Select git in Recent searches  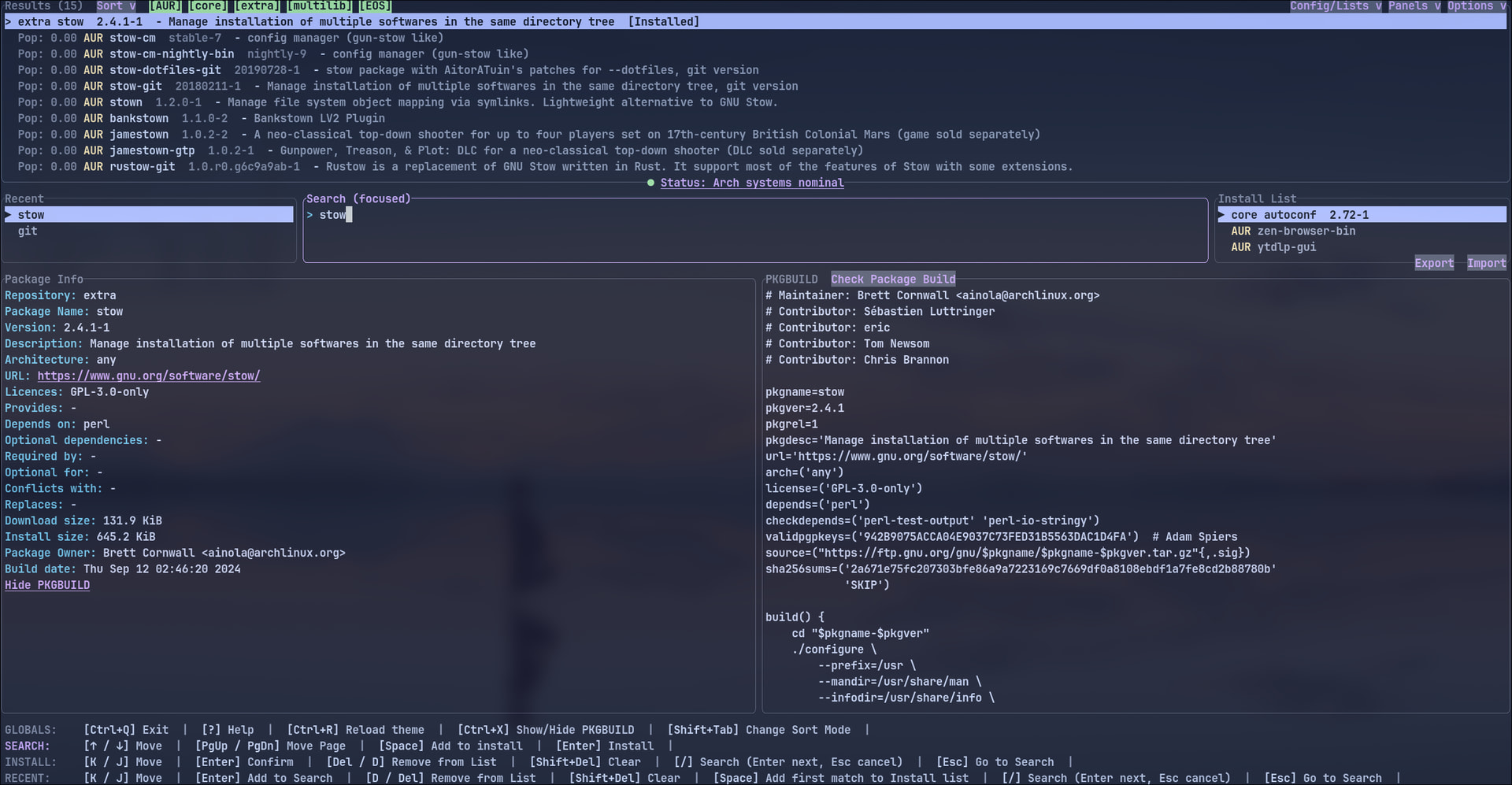28,231
